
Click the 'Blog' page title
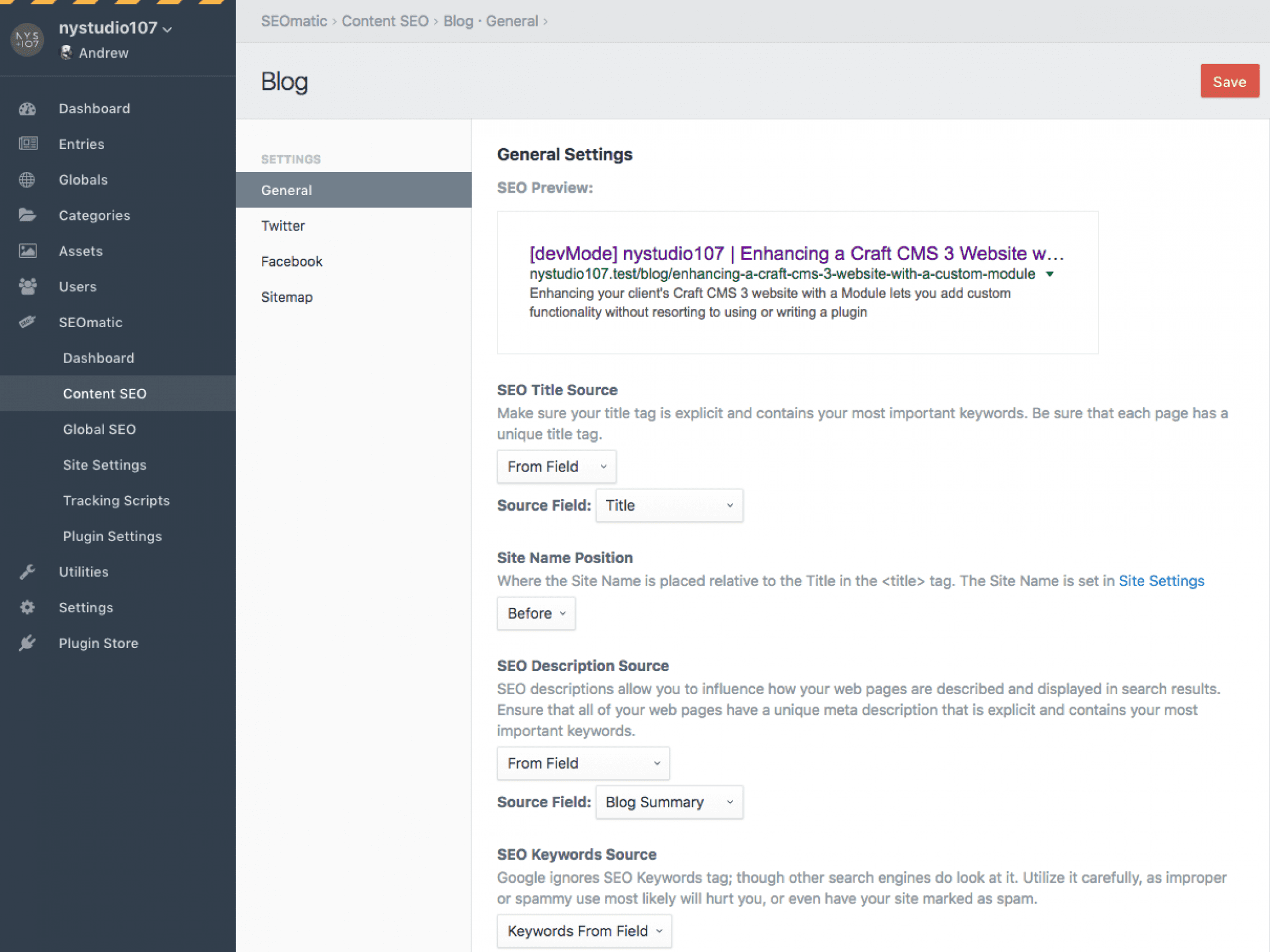[x=285, y=81]
